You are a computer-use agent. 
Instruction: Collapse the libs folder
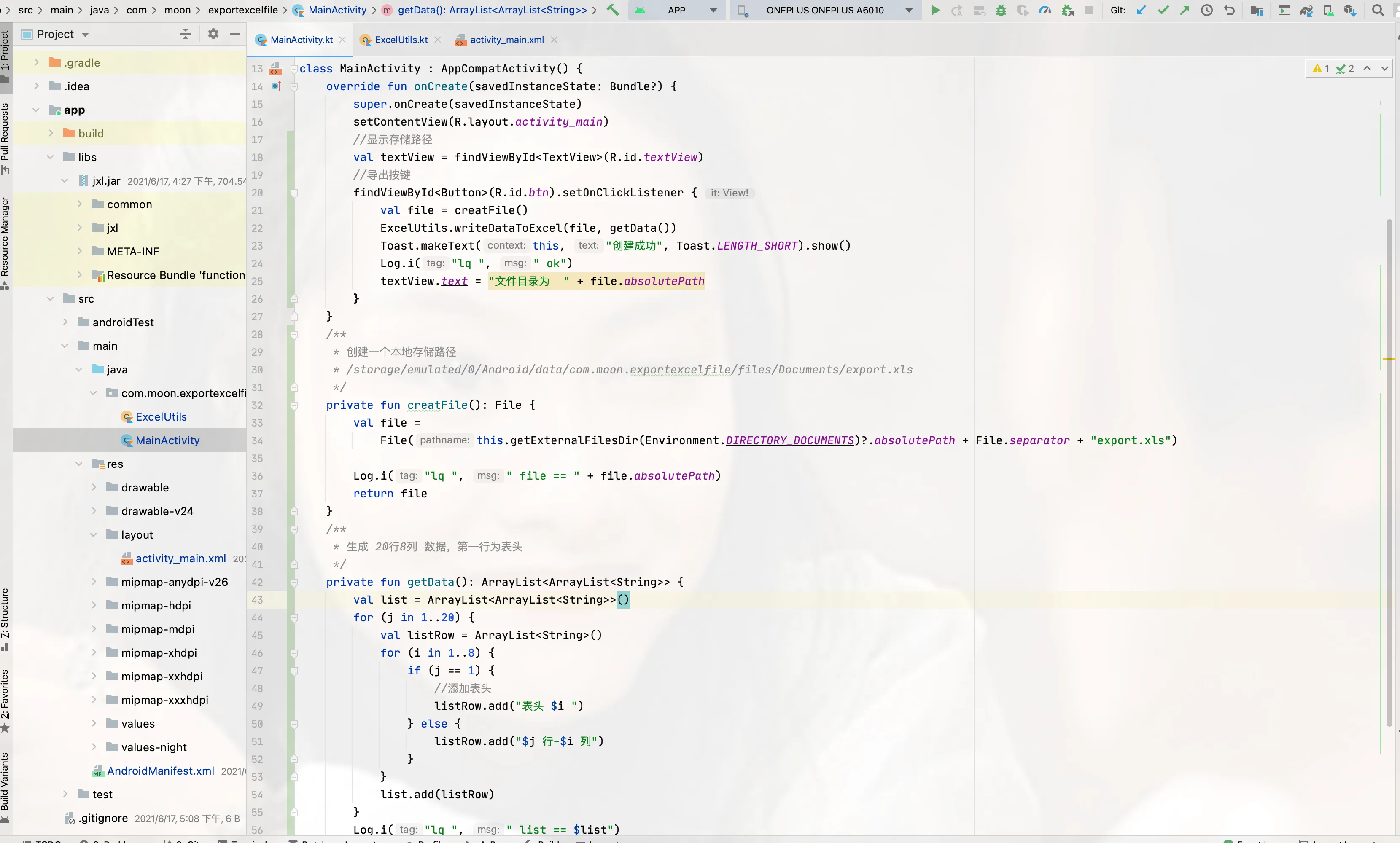pyautogui.click(x=51, y=157)
